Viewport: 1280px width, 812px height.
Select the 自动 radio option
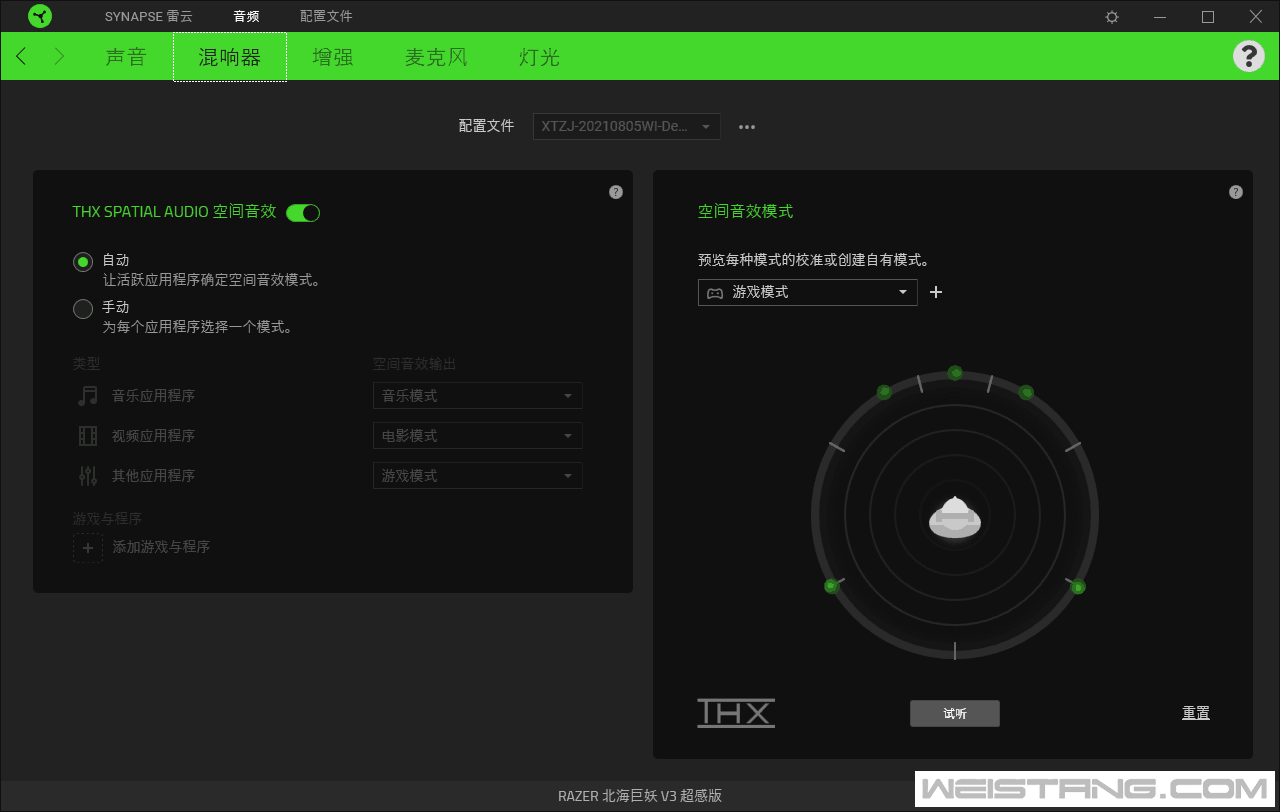83,261
